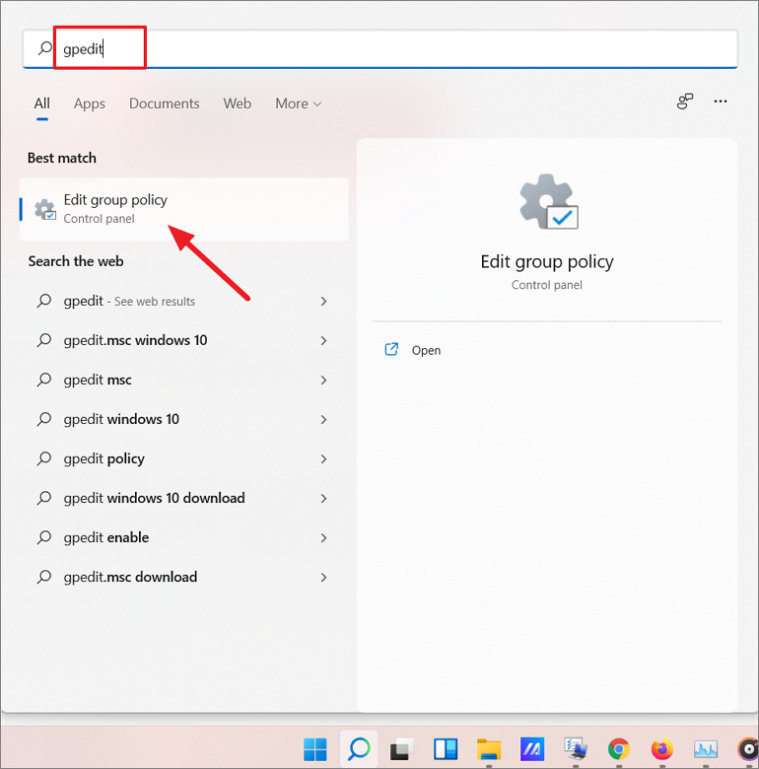
Task: Click the search icon next to 'gpedit msc'
Action: [x=44, y=380]
